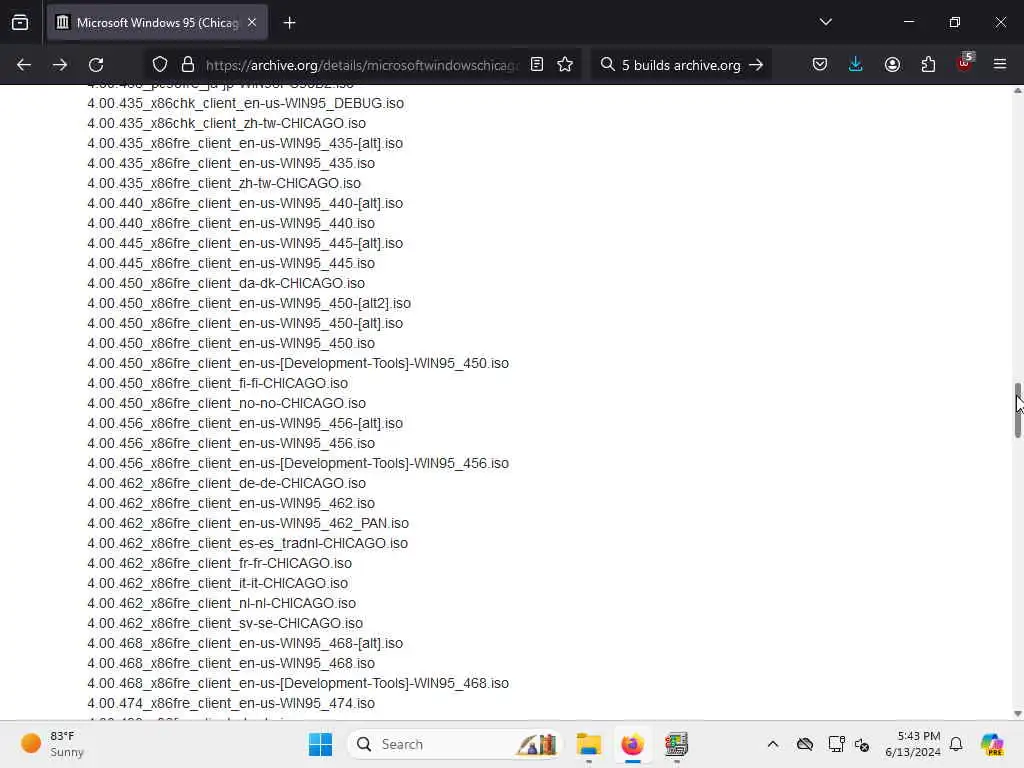Close the Microsoft Windows 95 tab

click(x=252, y=23)
